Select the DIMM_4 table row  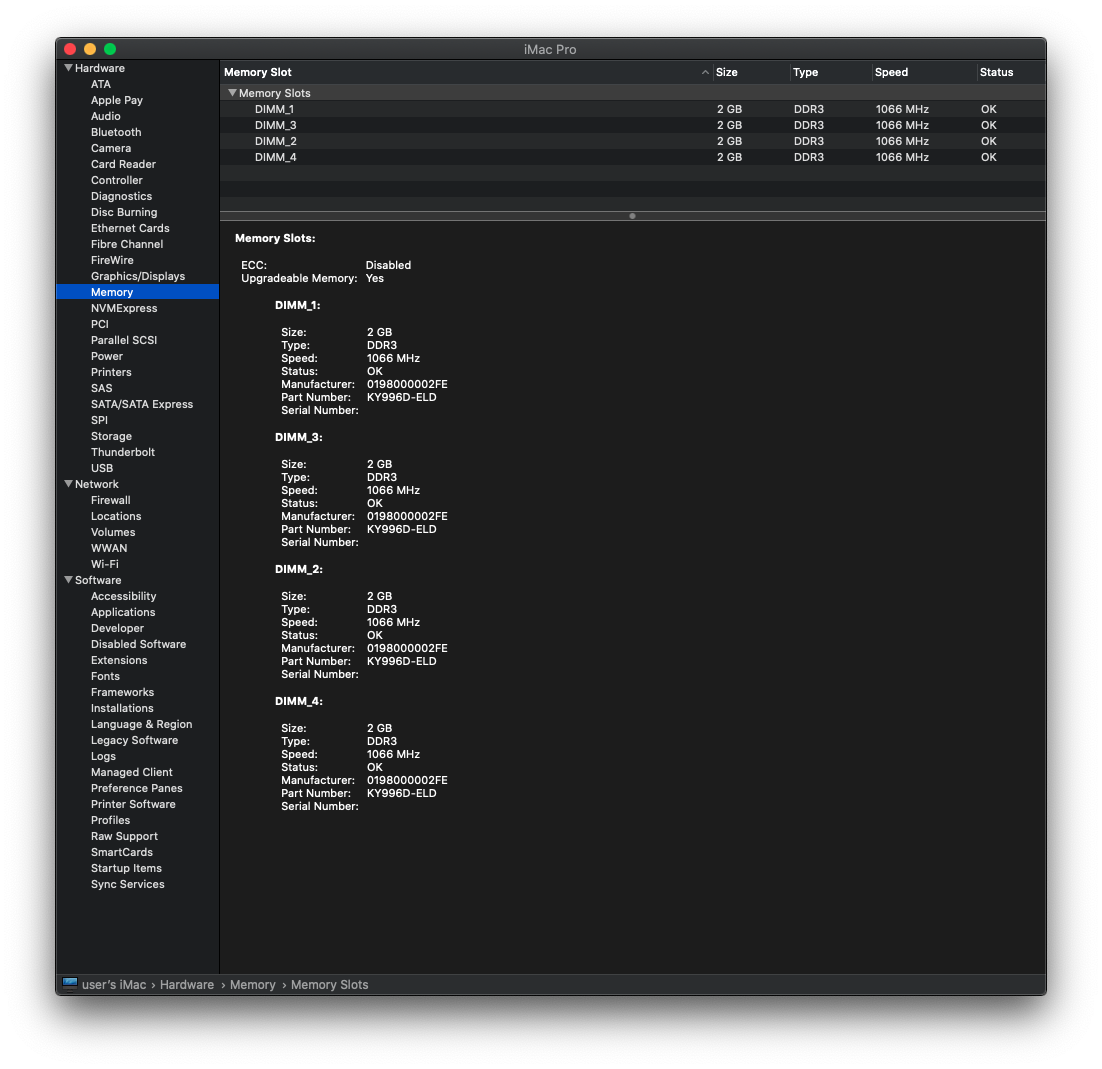click(x=633, y=157)
